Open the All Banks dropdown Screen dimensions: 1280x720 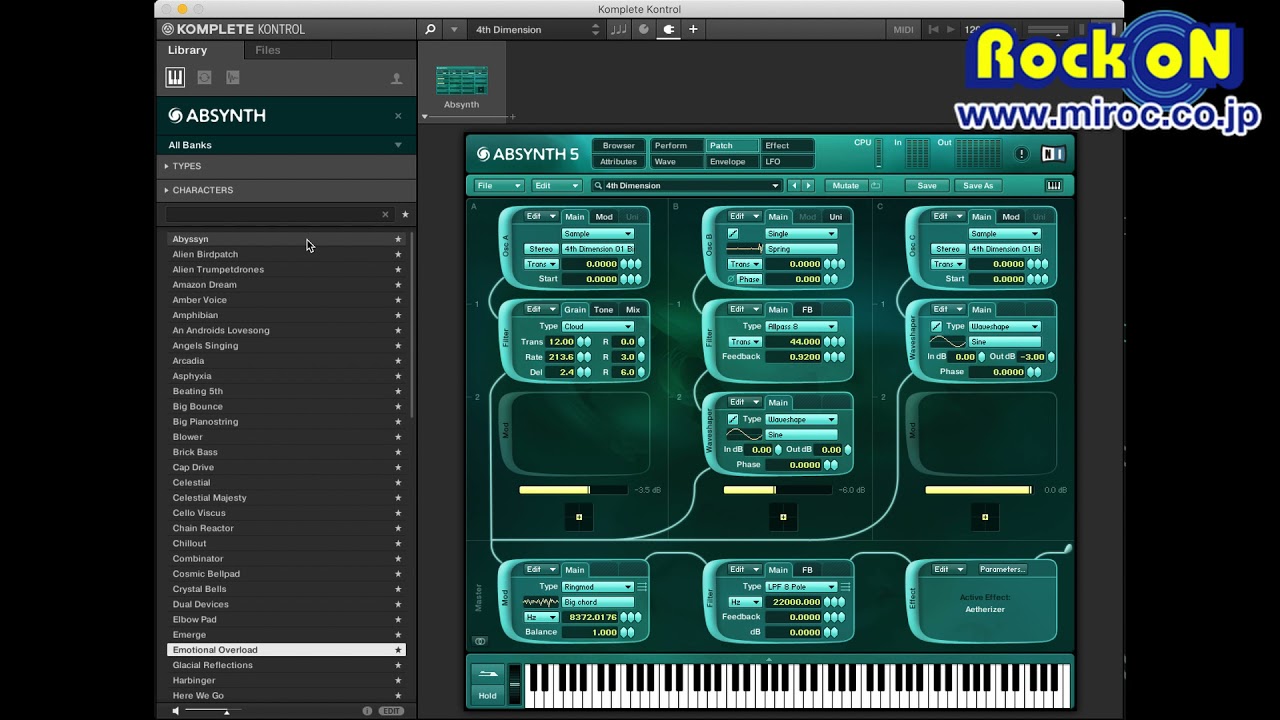point(286,145)
